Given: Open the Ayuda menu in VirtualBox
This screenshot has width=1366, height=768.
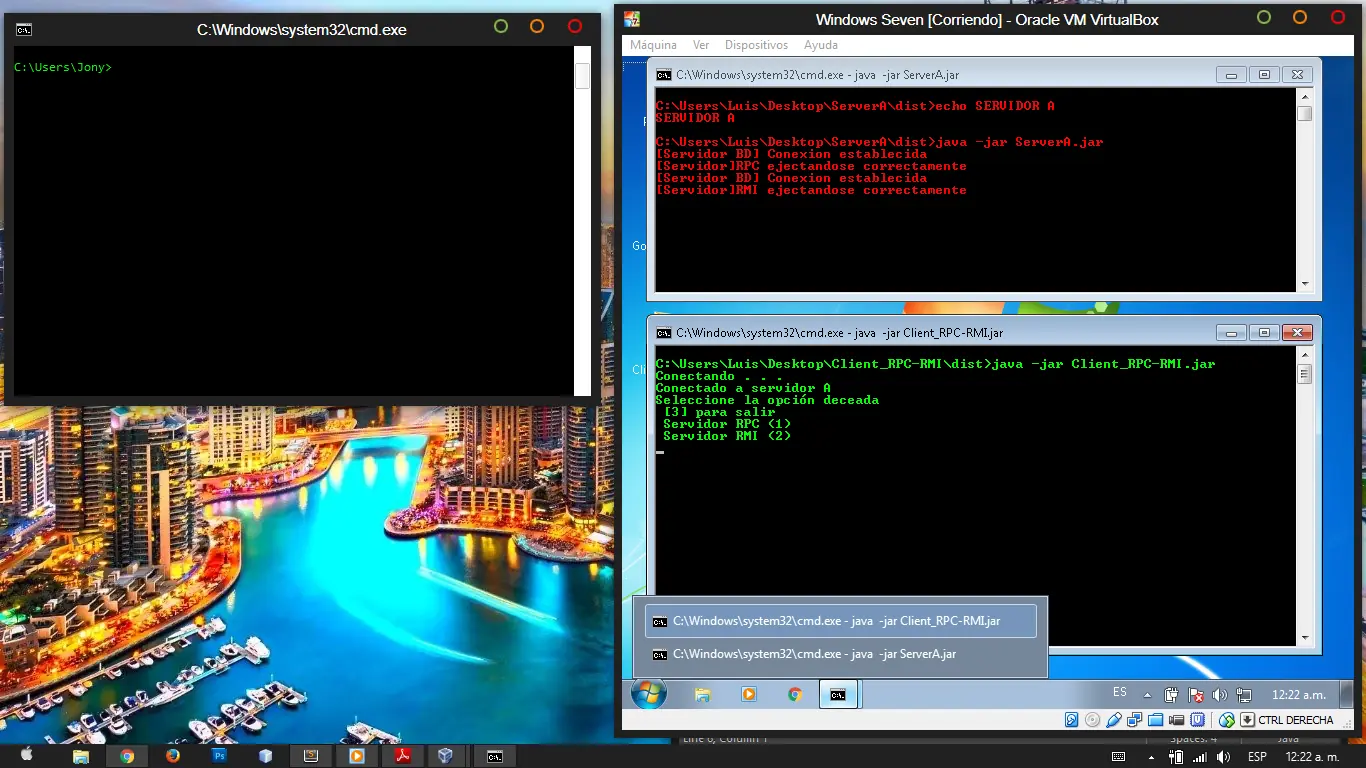Looking at the screenshot, I should tap(821, 45).
